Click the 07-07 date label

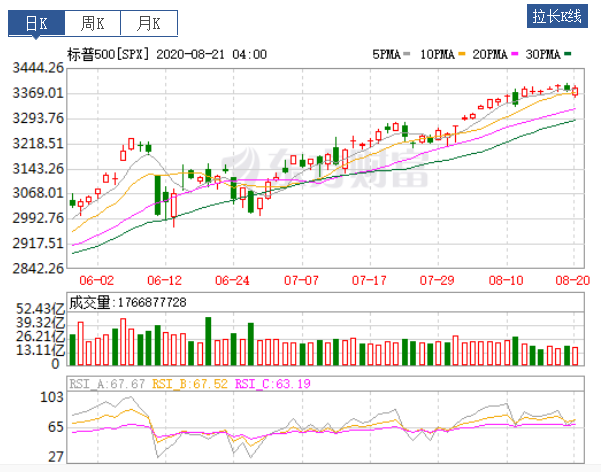[301, 281]
